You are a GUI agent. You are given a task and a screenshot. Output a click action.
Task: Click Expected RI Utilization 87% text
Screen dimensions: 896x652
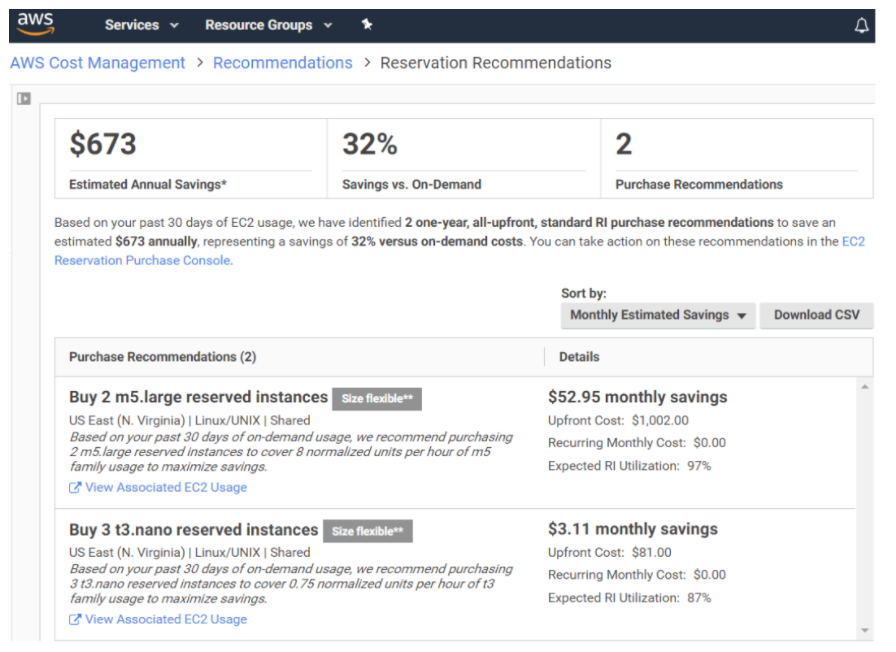[x=630, y=598]
